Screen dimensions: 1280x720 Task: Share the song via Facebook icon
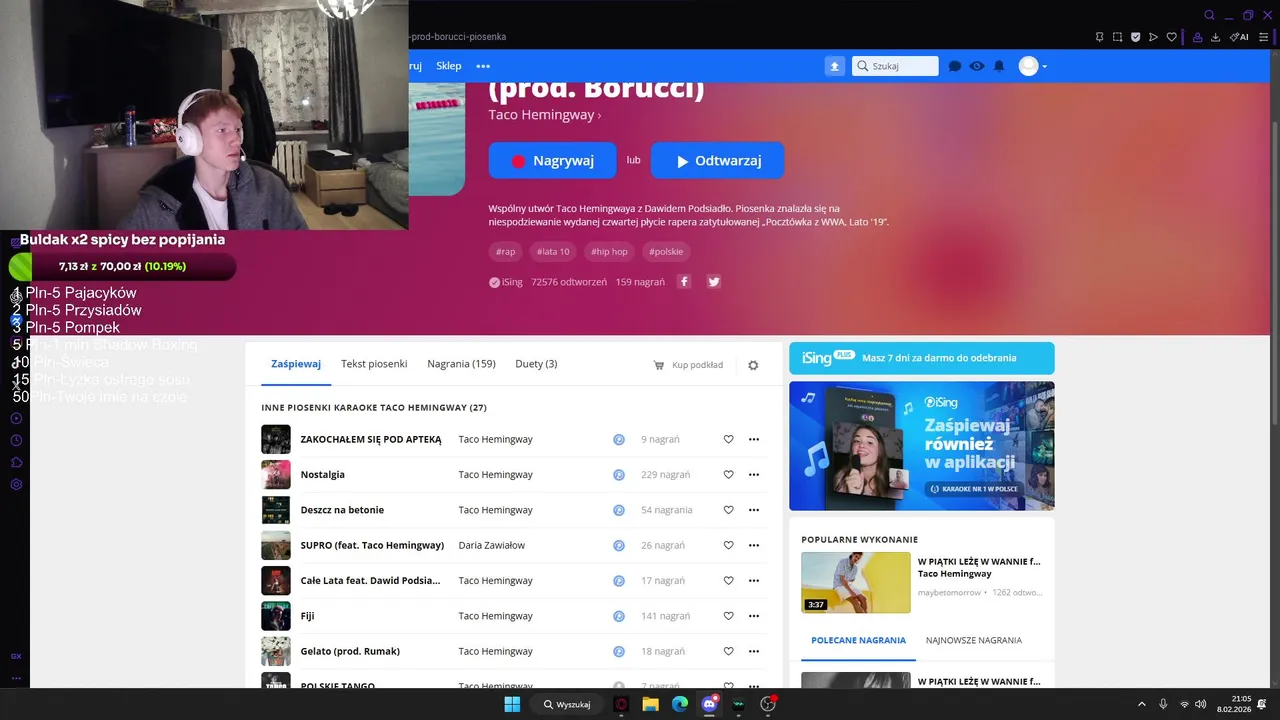(x=685, y=282)
